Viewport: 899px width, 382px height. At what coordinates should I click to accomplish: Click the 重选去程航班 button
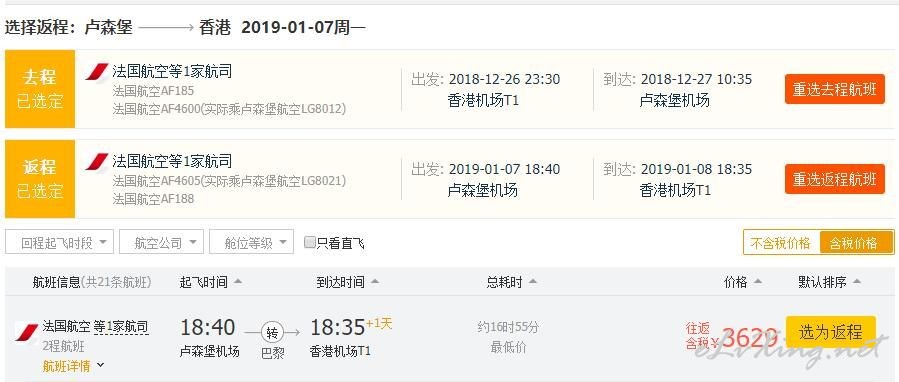click(x=835, y=89)
